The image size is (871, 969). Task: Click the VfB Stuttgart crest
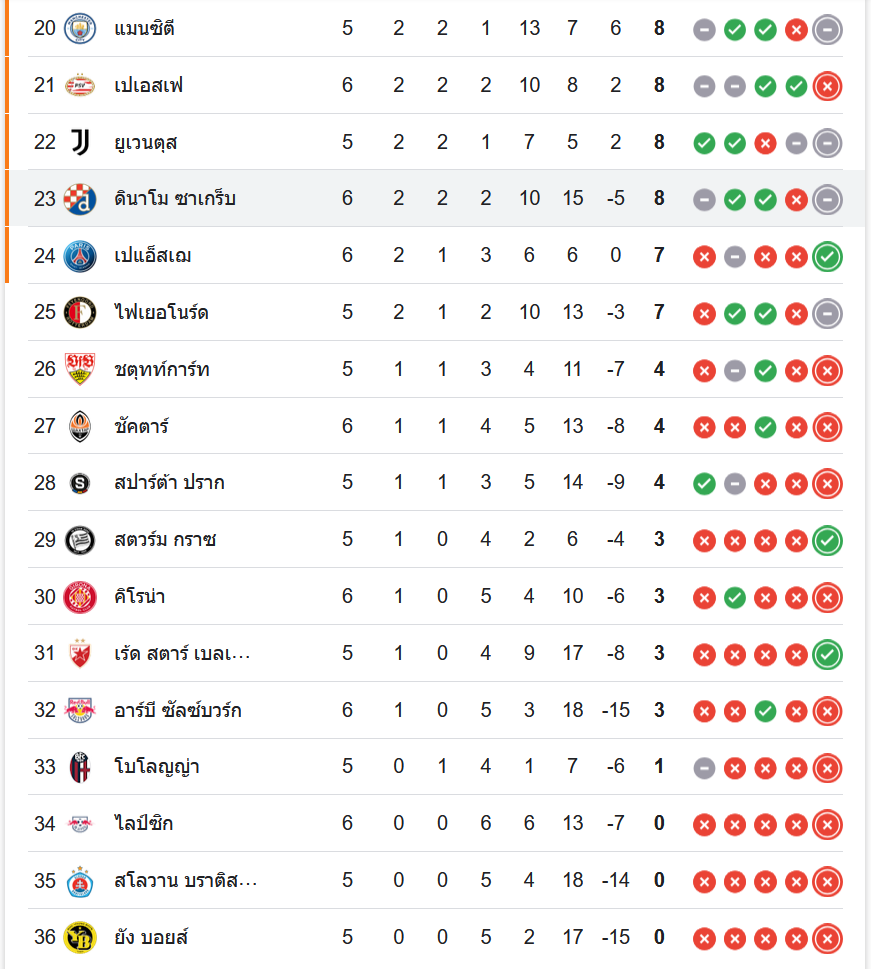79,370
